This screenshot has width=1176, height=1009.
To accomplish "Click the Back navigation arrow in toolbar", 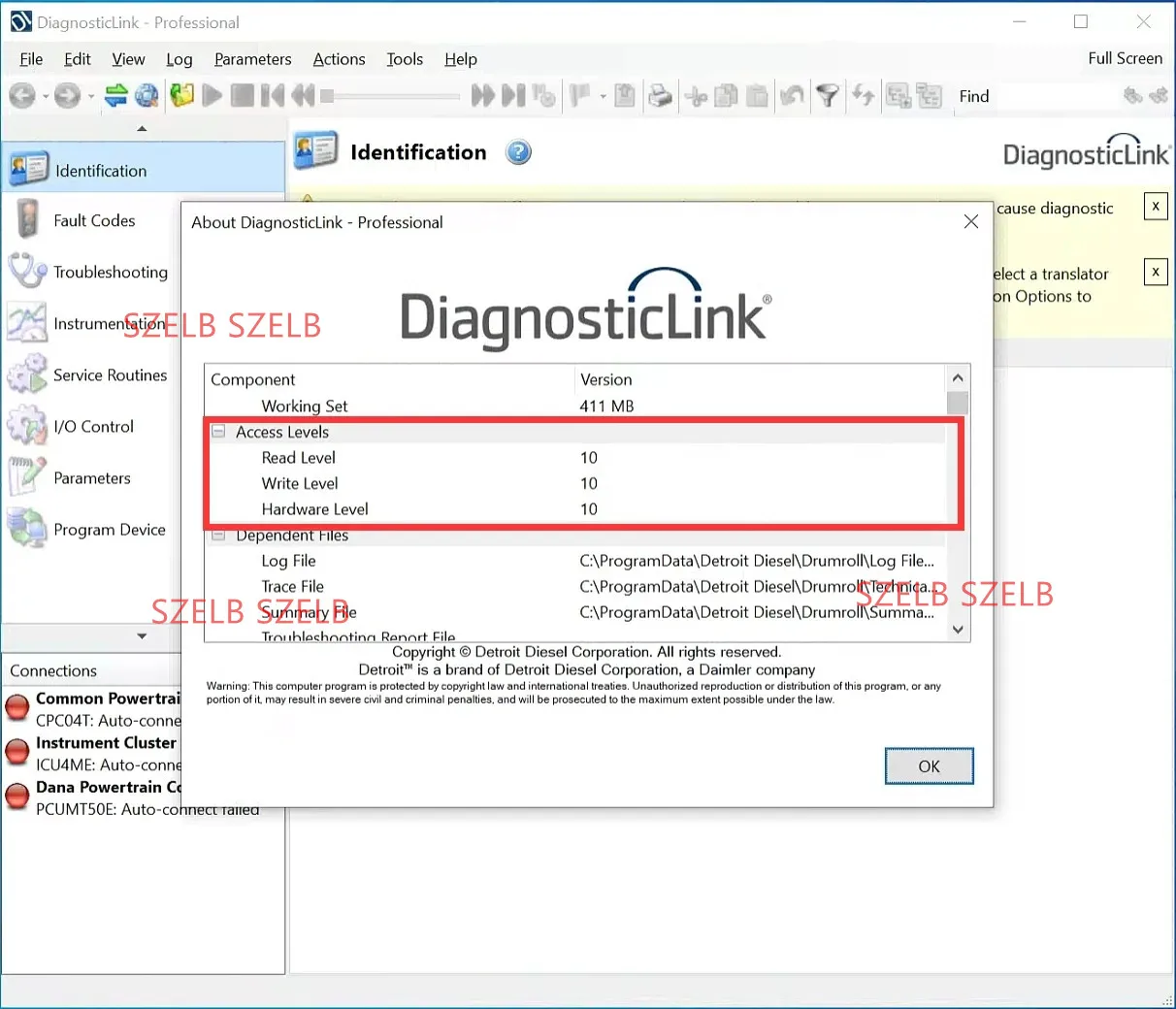I will pyautogui.click(x=22, y=95).
